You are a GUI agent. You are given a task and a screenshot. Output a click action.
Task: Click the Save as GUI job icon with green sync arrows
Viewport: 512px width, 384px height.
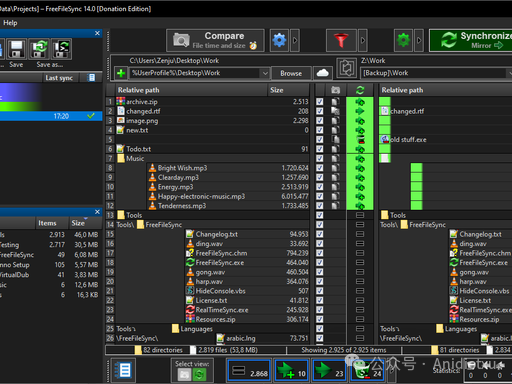(40, 49)
